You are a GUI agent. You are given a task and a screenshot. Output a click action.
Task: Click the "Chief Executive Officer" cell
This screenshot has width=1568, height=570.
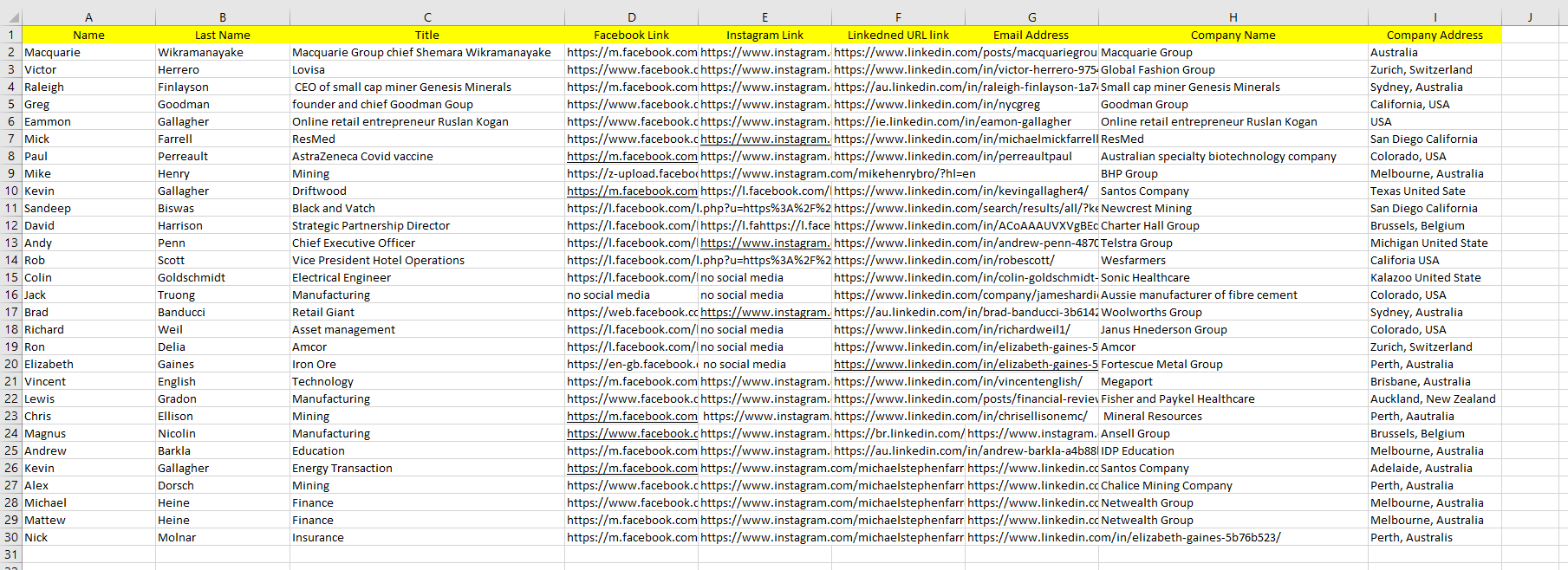(x=427, y=243)
